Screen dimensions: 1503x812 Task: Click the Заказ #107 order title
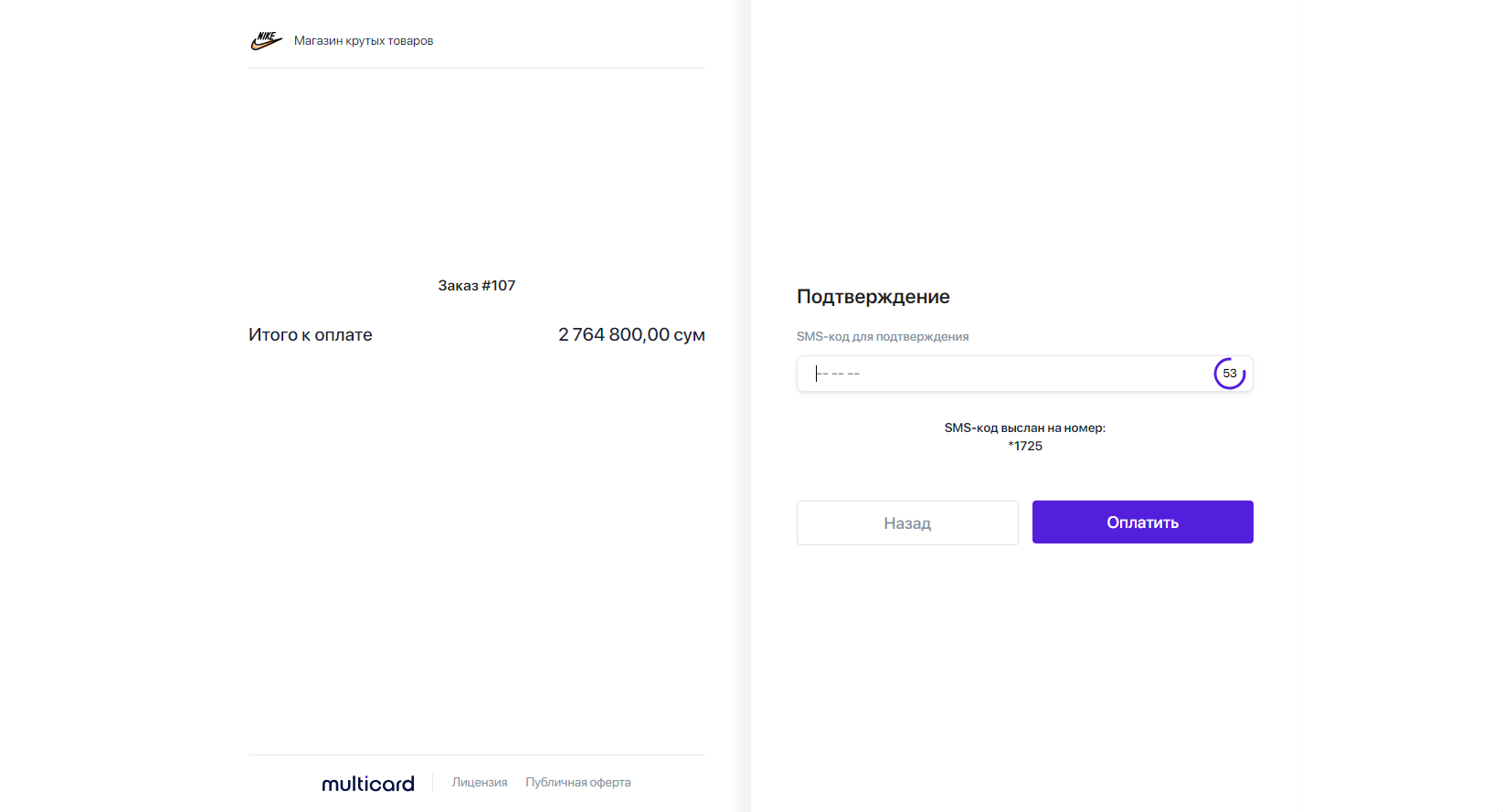(x=476, y=286)
